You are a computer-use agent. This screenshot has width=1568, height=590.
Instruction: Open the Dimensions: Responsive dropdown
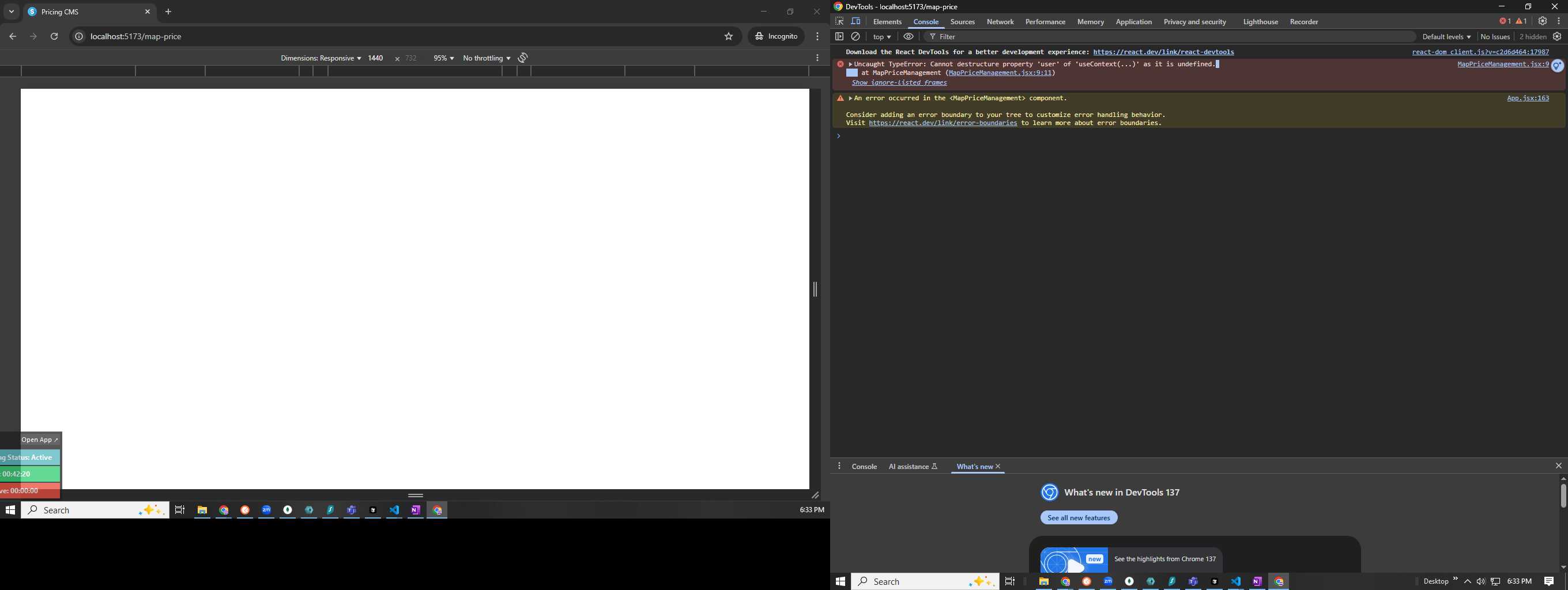pos(321,58)
